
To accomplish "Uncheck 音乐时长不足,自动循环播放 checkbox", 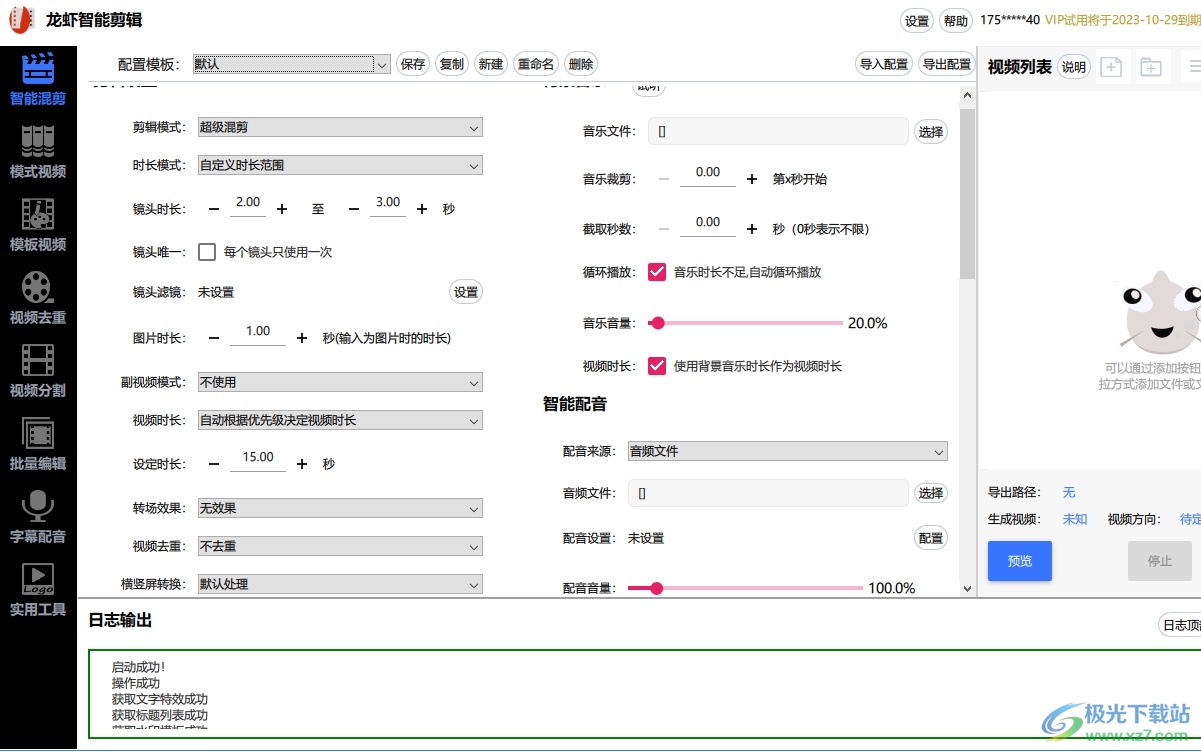I will tap(657, 272).
